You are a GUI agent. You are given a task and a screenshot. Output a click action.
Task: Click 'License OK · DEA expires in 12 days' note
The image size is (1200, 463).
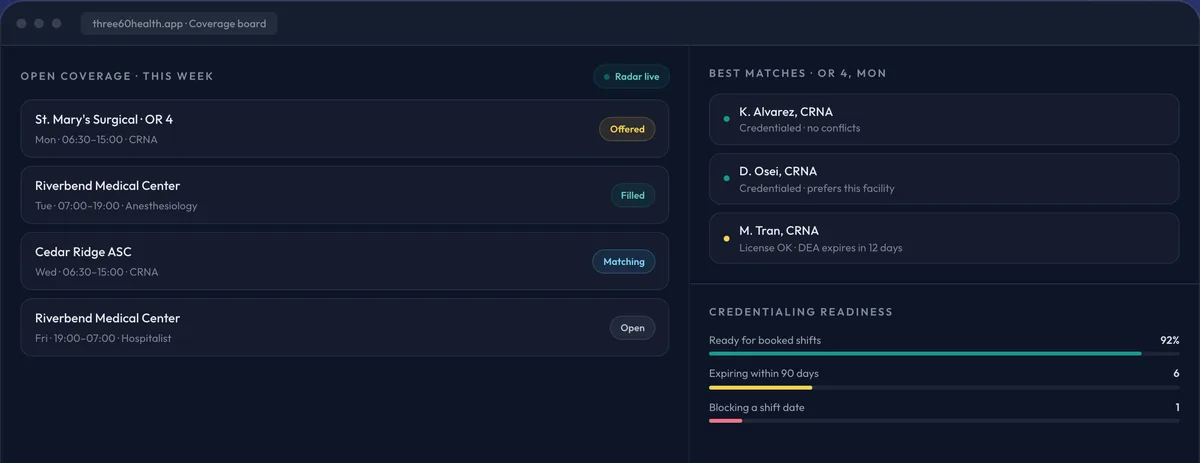[821, 247]
